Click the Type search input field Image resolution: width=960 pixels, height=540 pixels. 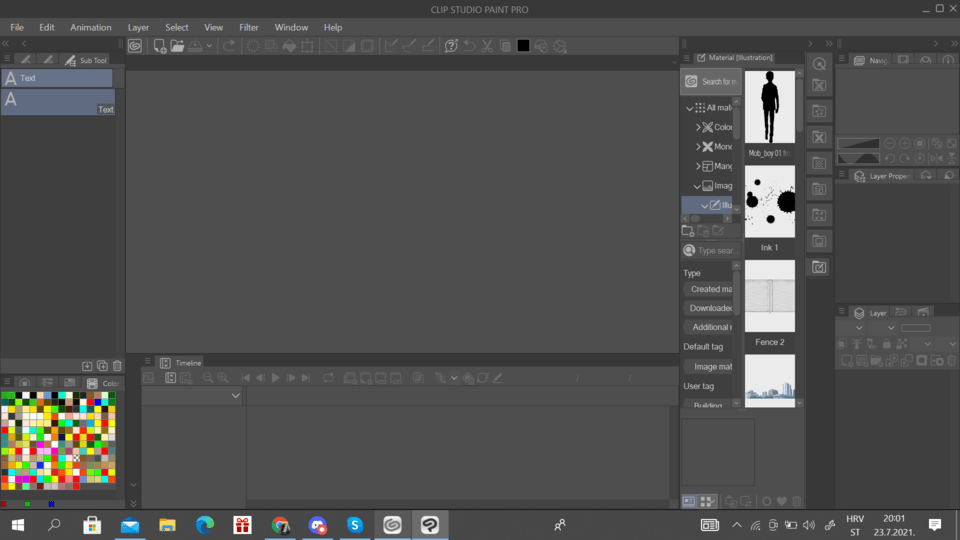coord(711,250)
